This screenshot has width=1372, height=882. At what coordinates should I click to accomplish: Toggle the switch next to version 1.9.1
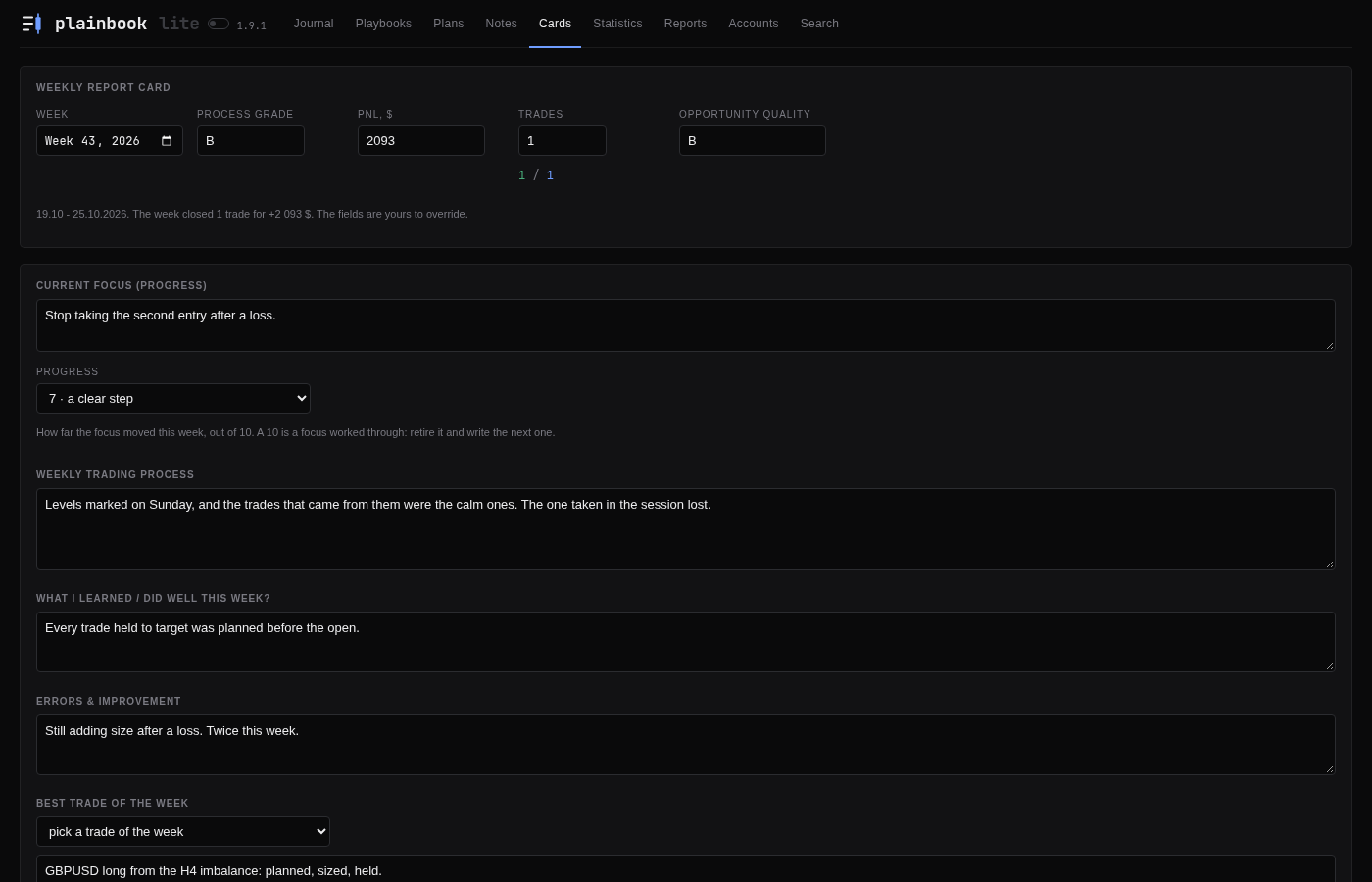(219, 24)
